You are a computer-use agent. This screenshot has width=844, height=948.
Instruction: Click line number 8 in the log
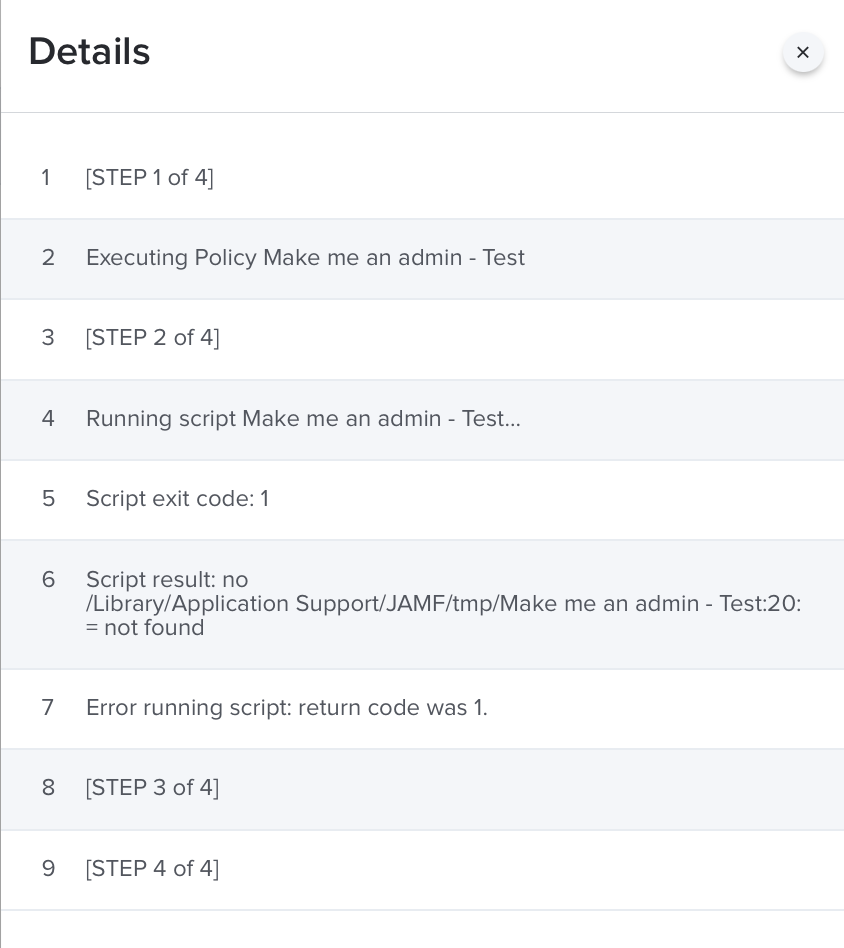pyautogui.click(x=48, y=788)
